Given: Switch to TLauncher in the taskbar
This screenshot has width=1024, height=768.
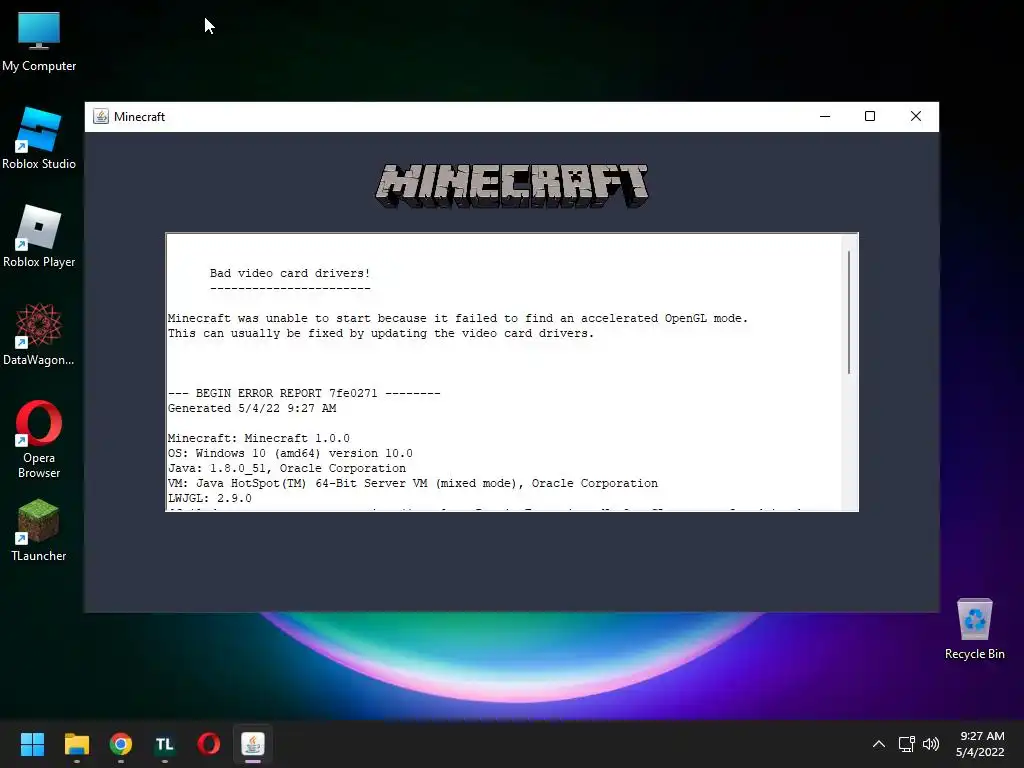Looking at the screenshot, I should point(165,744).
